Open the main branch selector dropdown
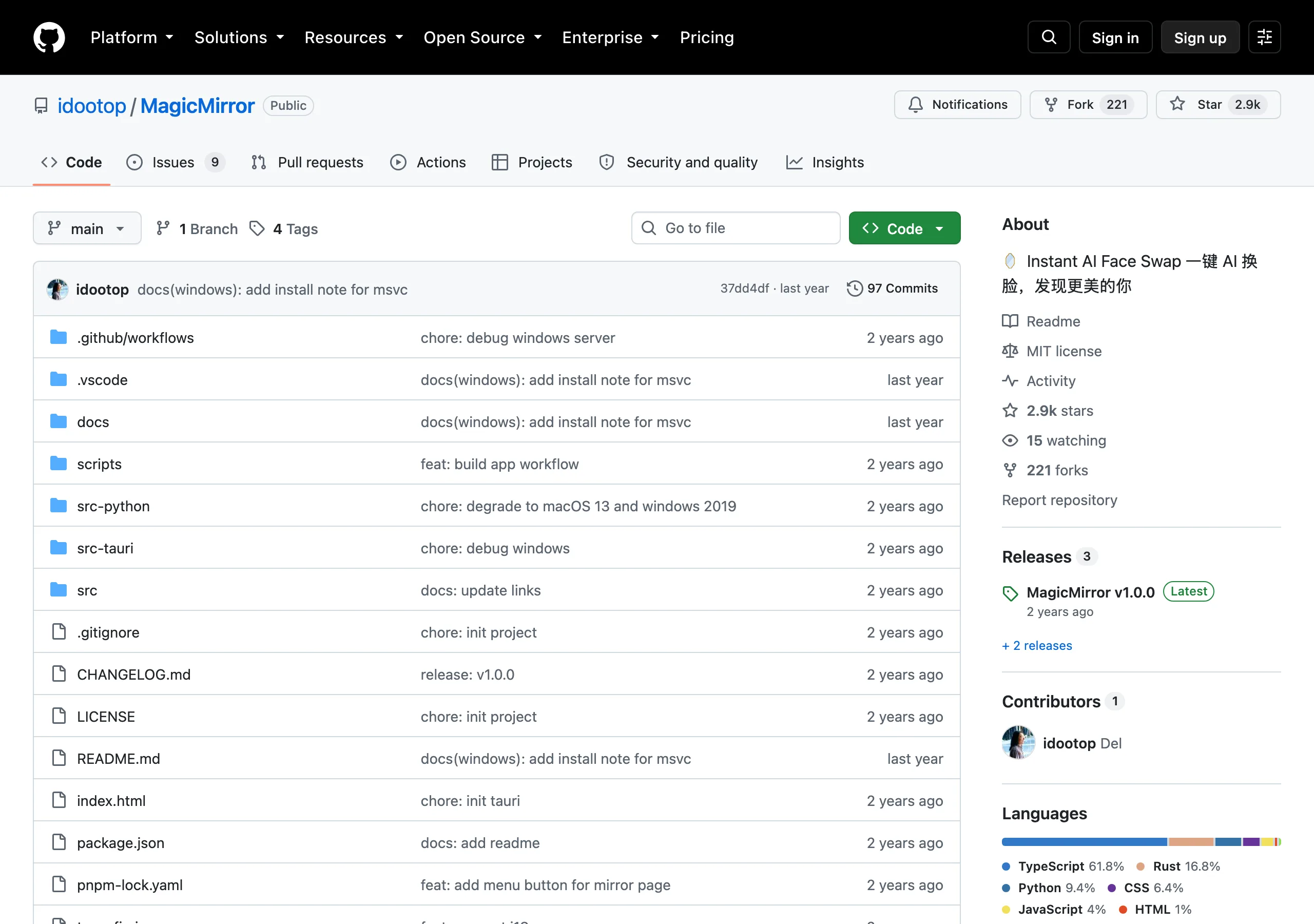1314x924 pixels. click(x=87, y=228)
